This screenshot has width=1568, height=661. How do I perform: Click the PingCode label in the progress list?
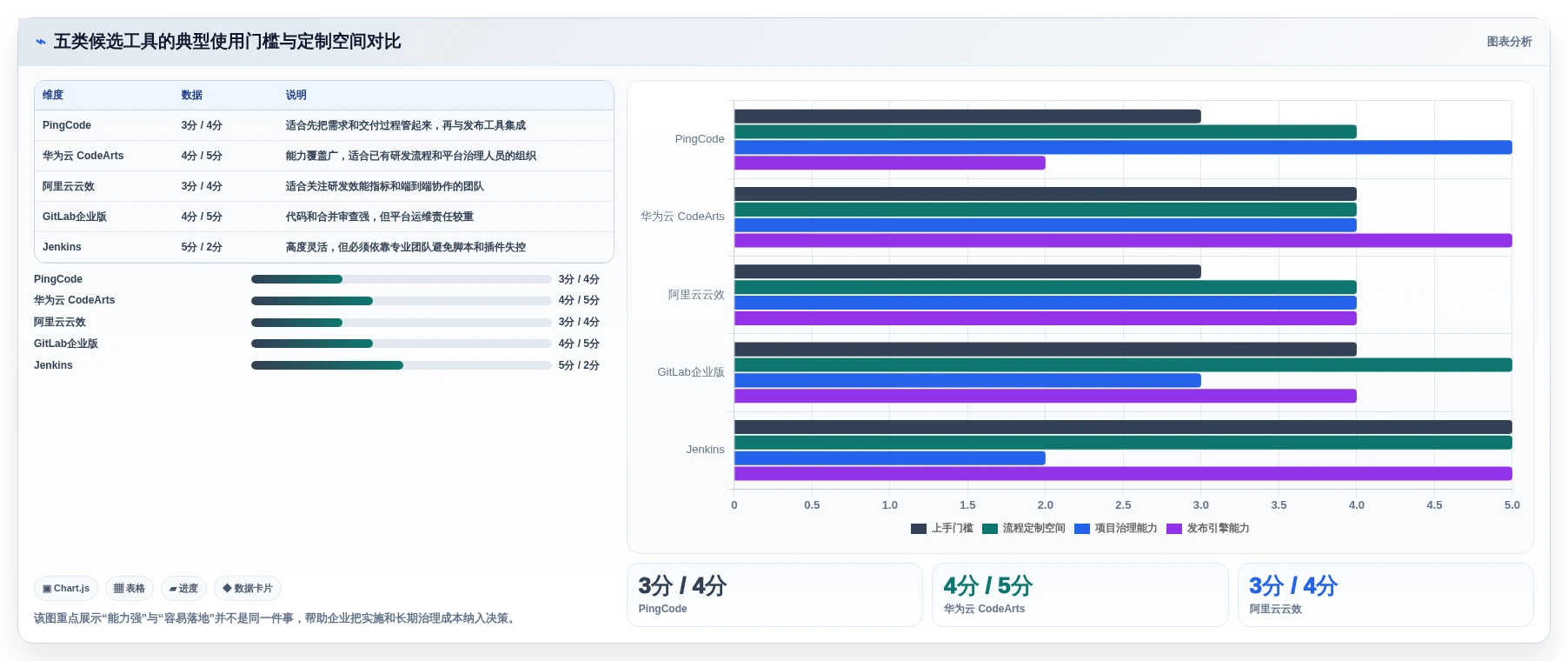click(58, 279)
